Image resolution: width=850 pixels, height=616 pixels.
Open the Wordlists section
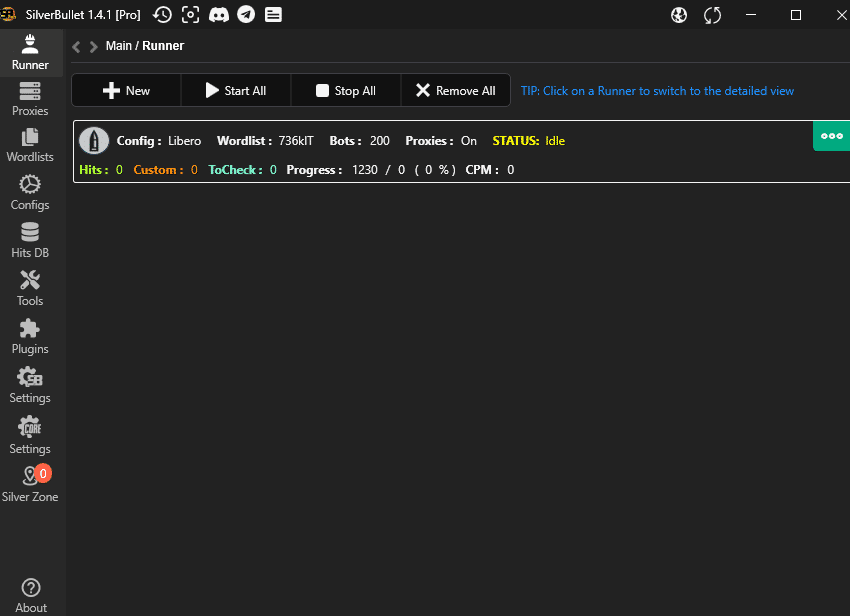pos(30,145)
